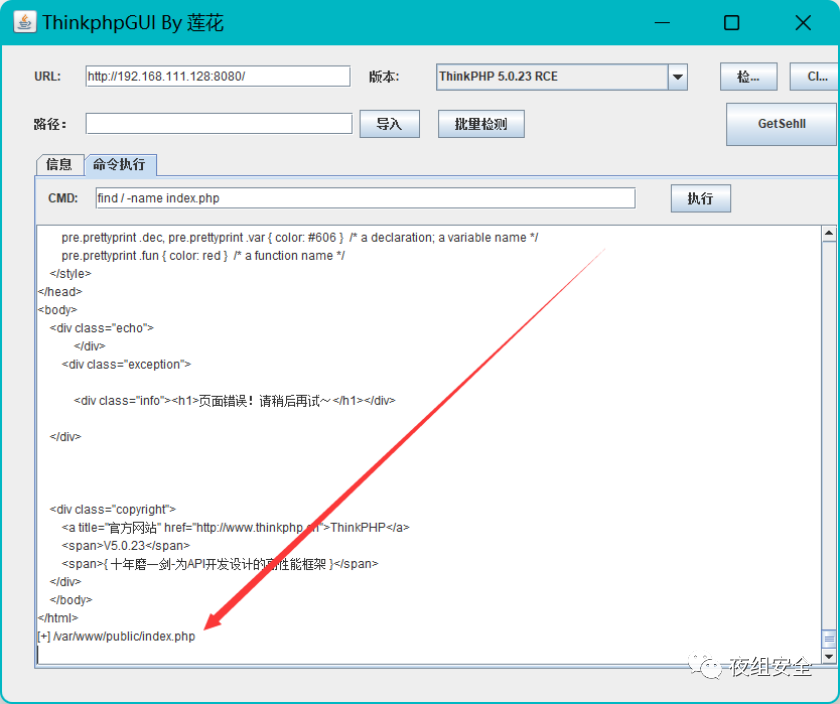Screen dimensions: 840x704
Task: Click the vertical scrollbar thumb
Action: [829, 639]
